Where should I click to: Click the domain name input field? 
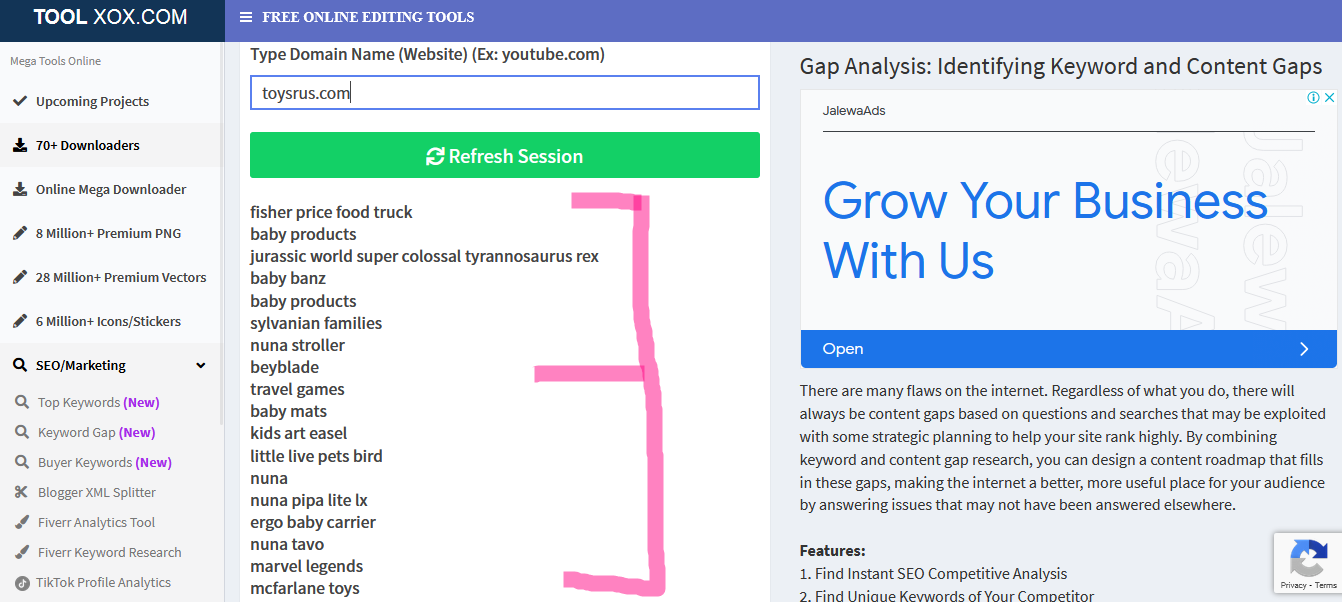[x=505, y=93]
